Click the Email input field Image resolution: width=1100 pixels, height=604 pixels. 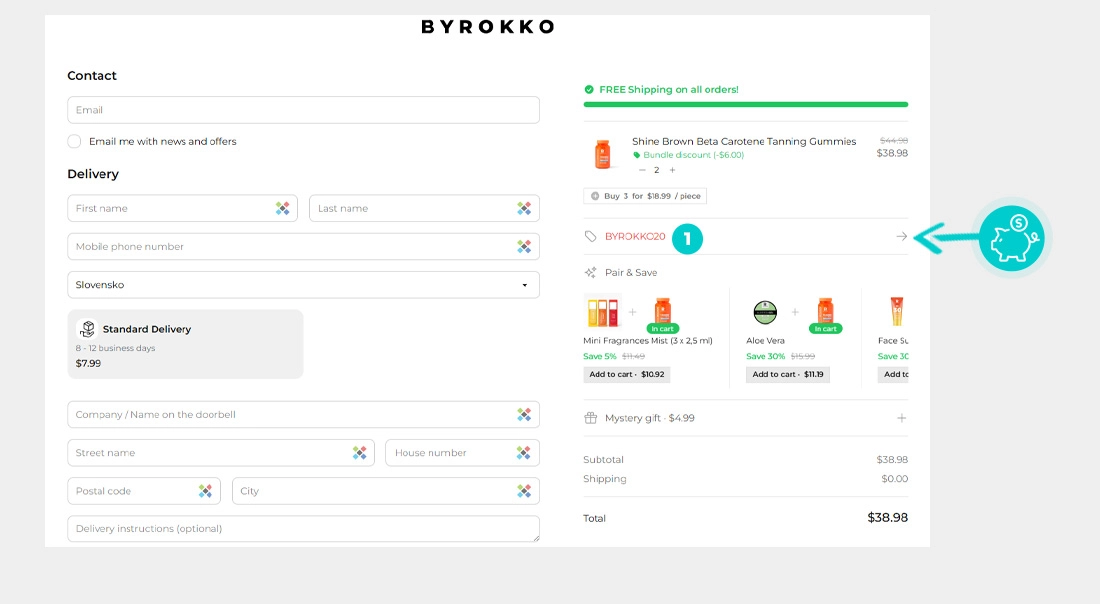[x=303, y=110]
